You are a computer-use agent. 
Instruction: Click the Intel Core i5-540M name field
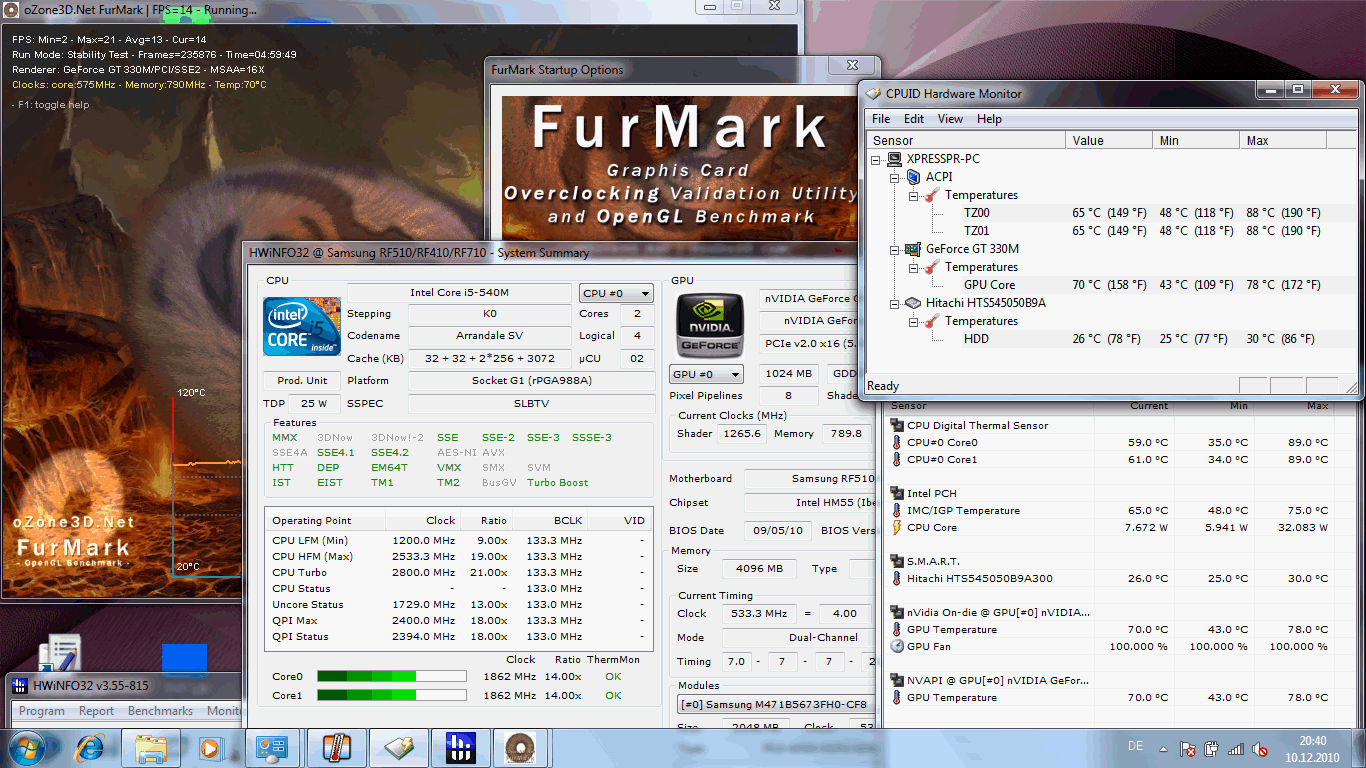[x=459, y=293]
